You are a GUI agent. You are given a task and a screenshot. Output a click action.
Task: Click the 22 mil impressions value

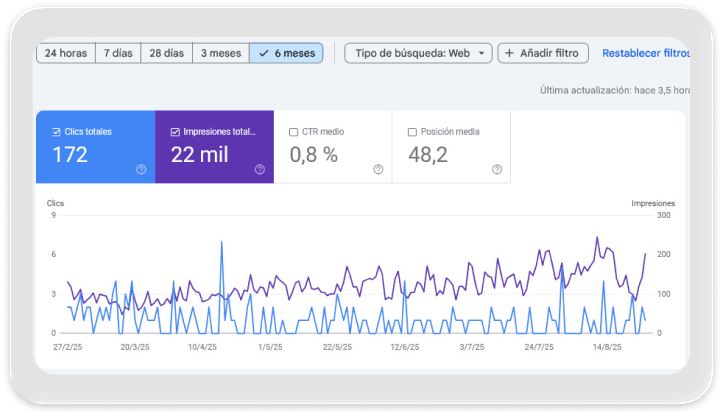tap(200, 155)
